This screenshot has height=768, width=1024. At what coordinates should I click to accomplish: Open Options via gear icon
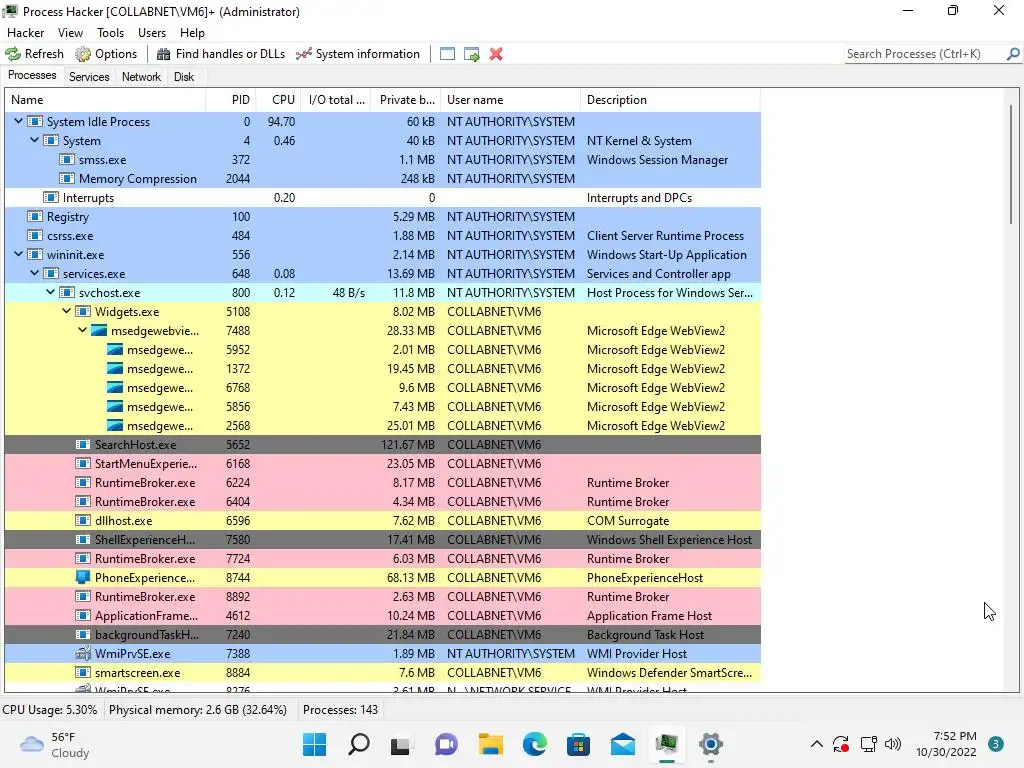[83, 54]
